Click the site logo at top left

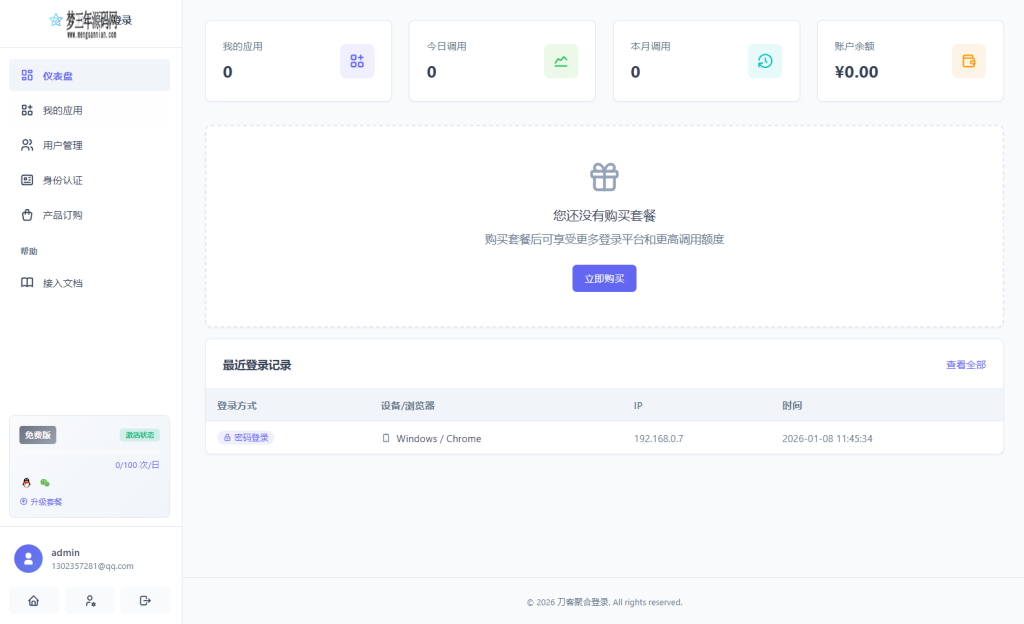coord(89,22)
